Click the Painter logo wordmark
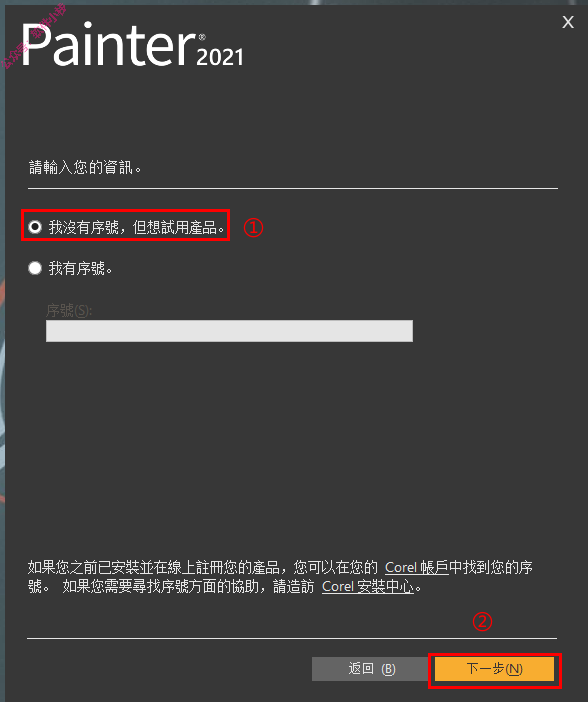The width and height of the screenshot is (588, 702). pos(109,45)
